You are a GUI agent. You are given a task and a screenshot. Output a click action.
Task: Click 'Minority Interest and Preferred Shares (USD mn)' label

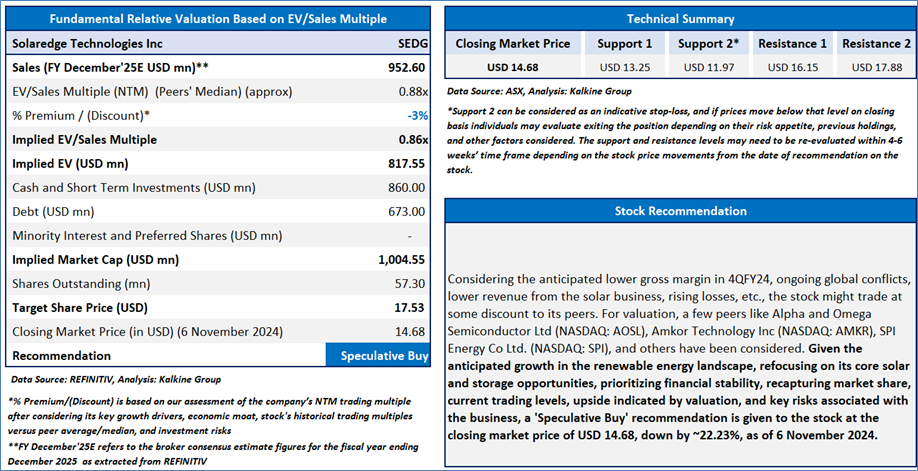pyautogui.click(x=148, y=236)
